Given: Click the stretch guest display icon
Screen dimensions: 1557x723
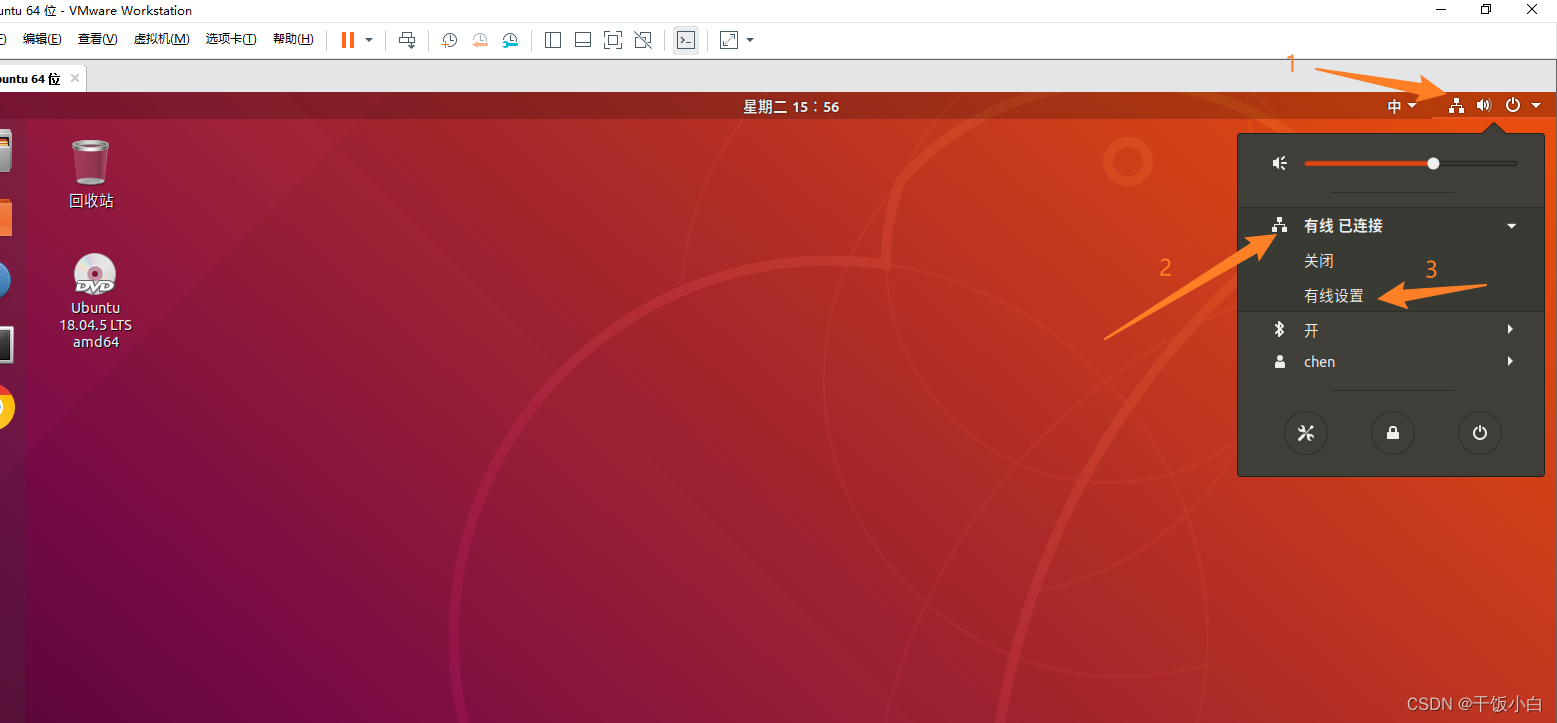Looking at the screenshot, I should [x=729, y=40].
